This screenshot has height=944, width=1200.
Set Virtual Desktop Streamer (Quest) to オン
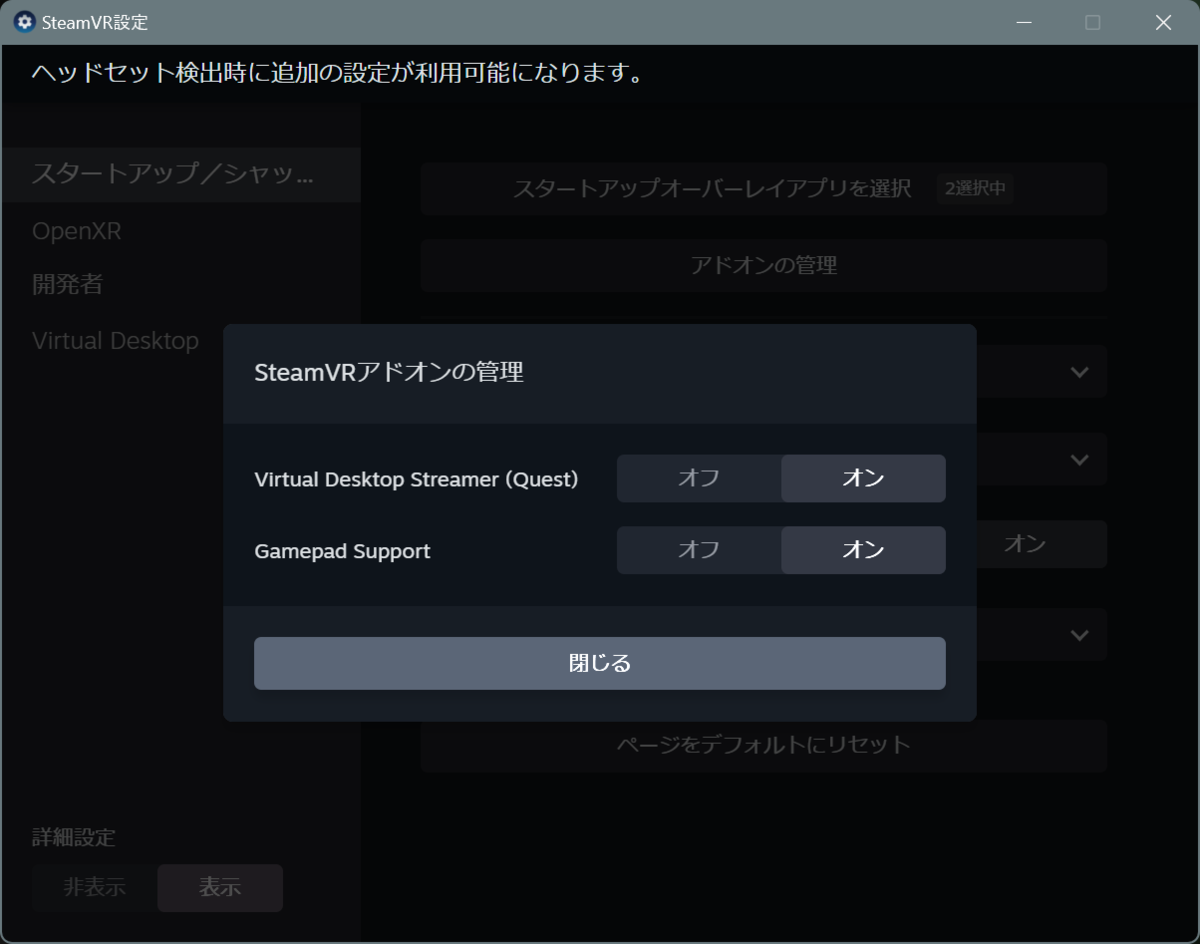(x=863, y=478)
